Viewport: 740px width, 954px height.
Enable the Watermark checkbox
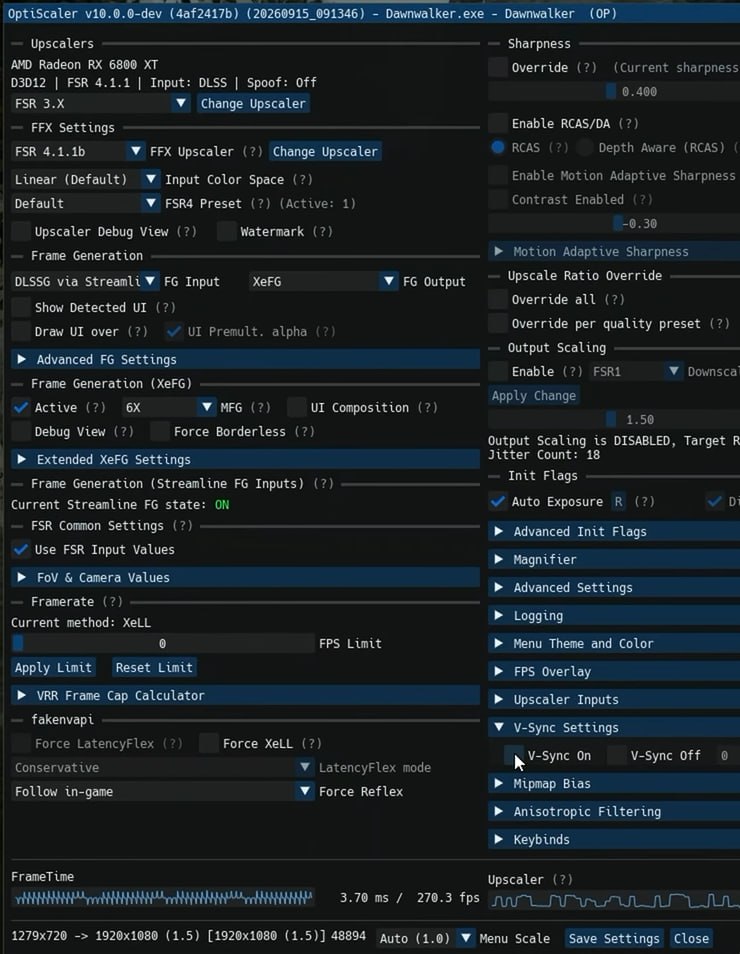coord(227,231)
